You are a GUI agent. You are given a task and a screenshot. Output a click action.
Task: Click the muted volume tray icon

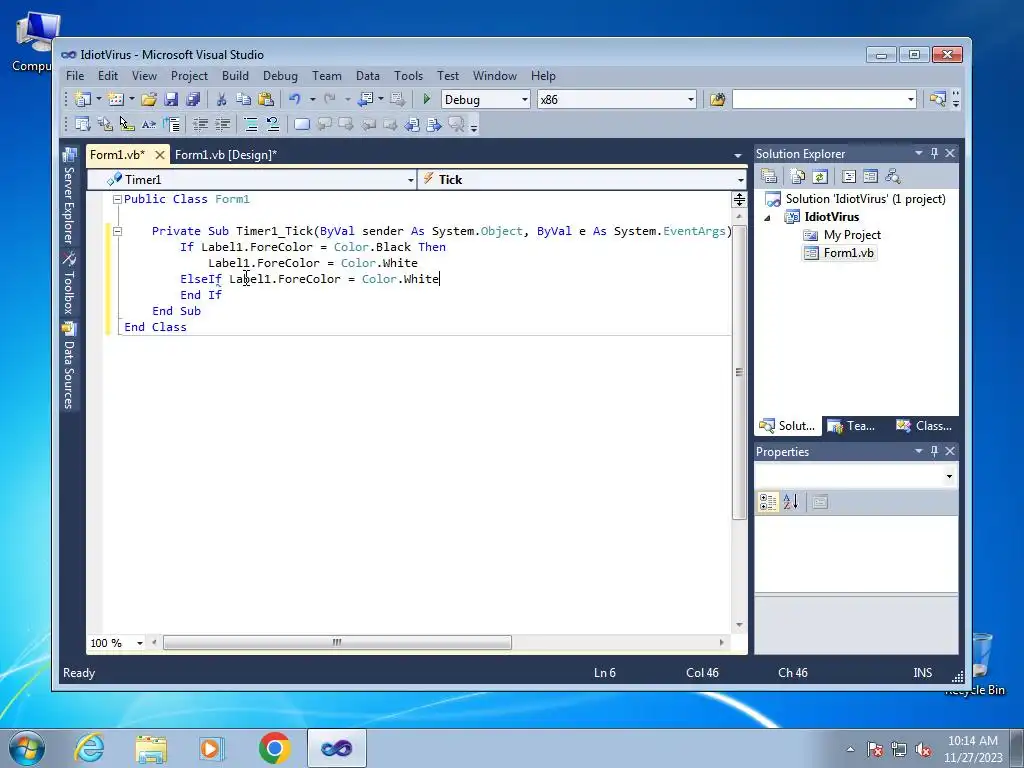tap(923, 750)
